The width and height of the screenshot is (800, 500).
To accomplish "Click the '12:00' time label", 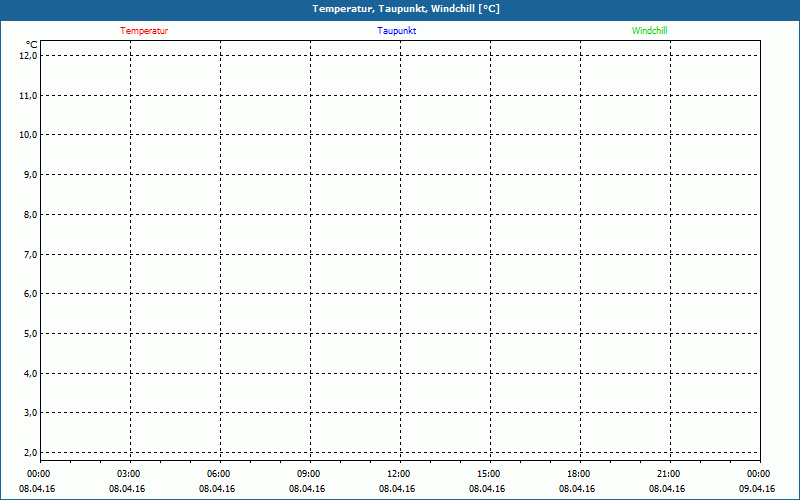I will pos(398,474).
